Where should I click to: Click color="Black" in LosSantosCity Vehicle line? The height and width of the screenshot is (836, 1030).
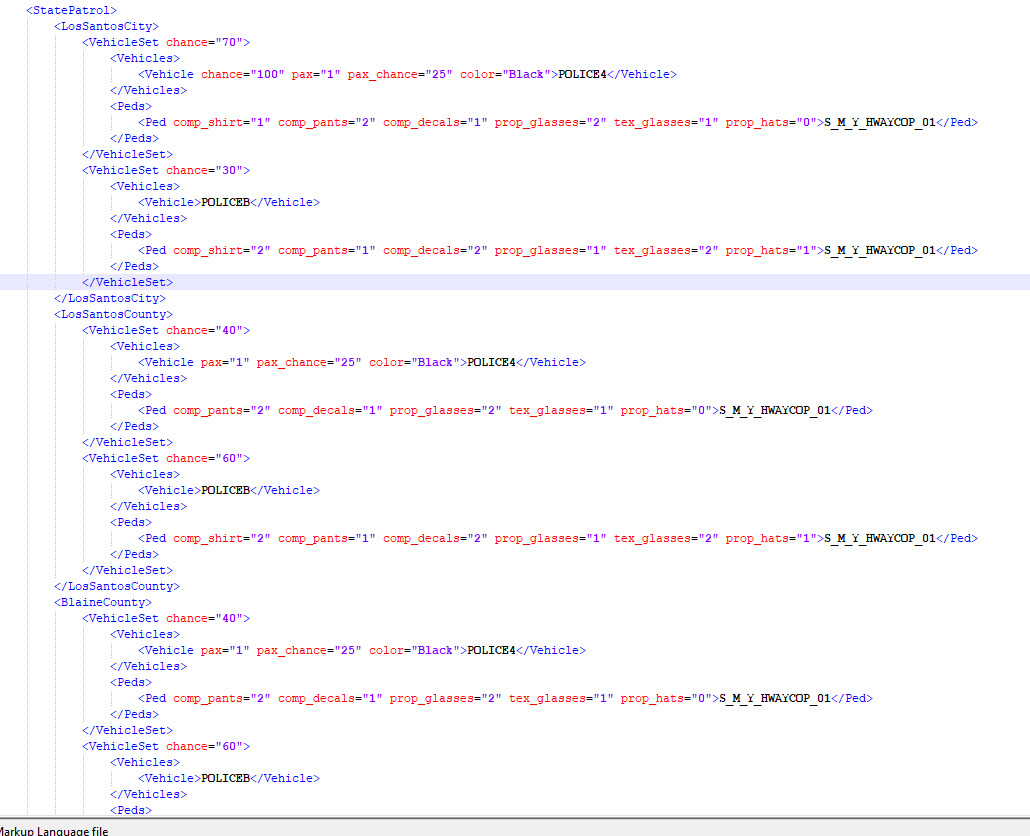pyautogui.click(x=505, y=74)
